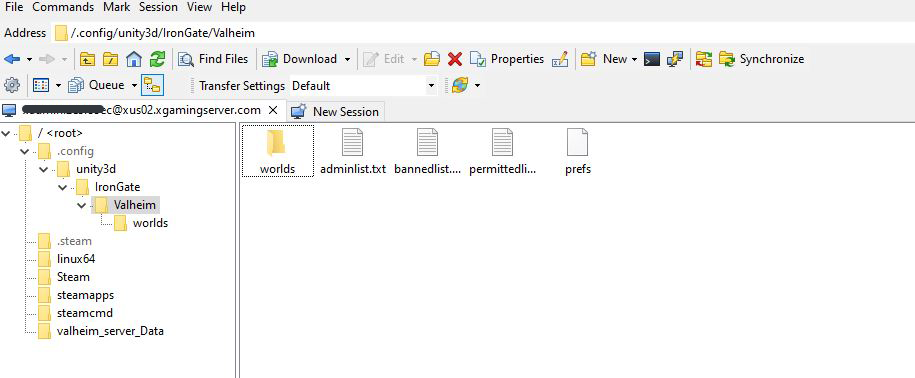Collapse the .config tree node
Screen dimensions: 915x378
(x=25, y=152)
